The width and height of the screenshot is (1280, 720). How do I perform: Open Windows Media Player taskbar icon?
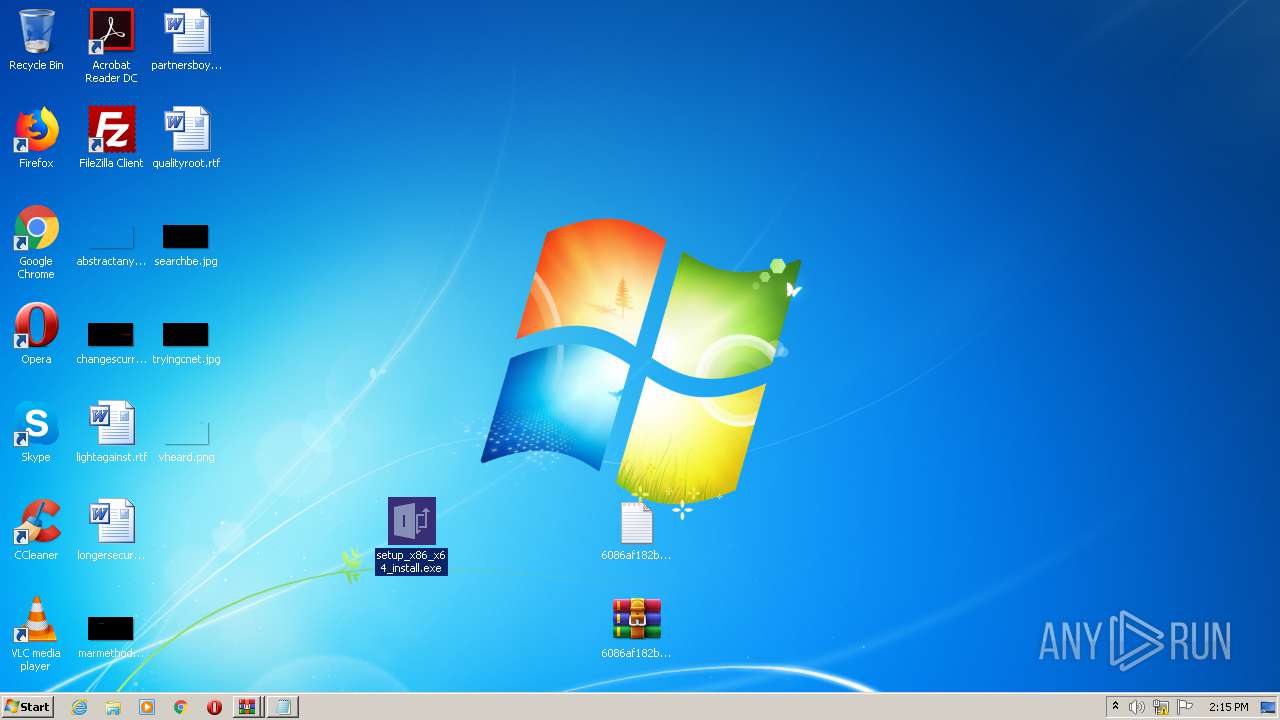tap(147, 707)
